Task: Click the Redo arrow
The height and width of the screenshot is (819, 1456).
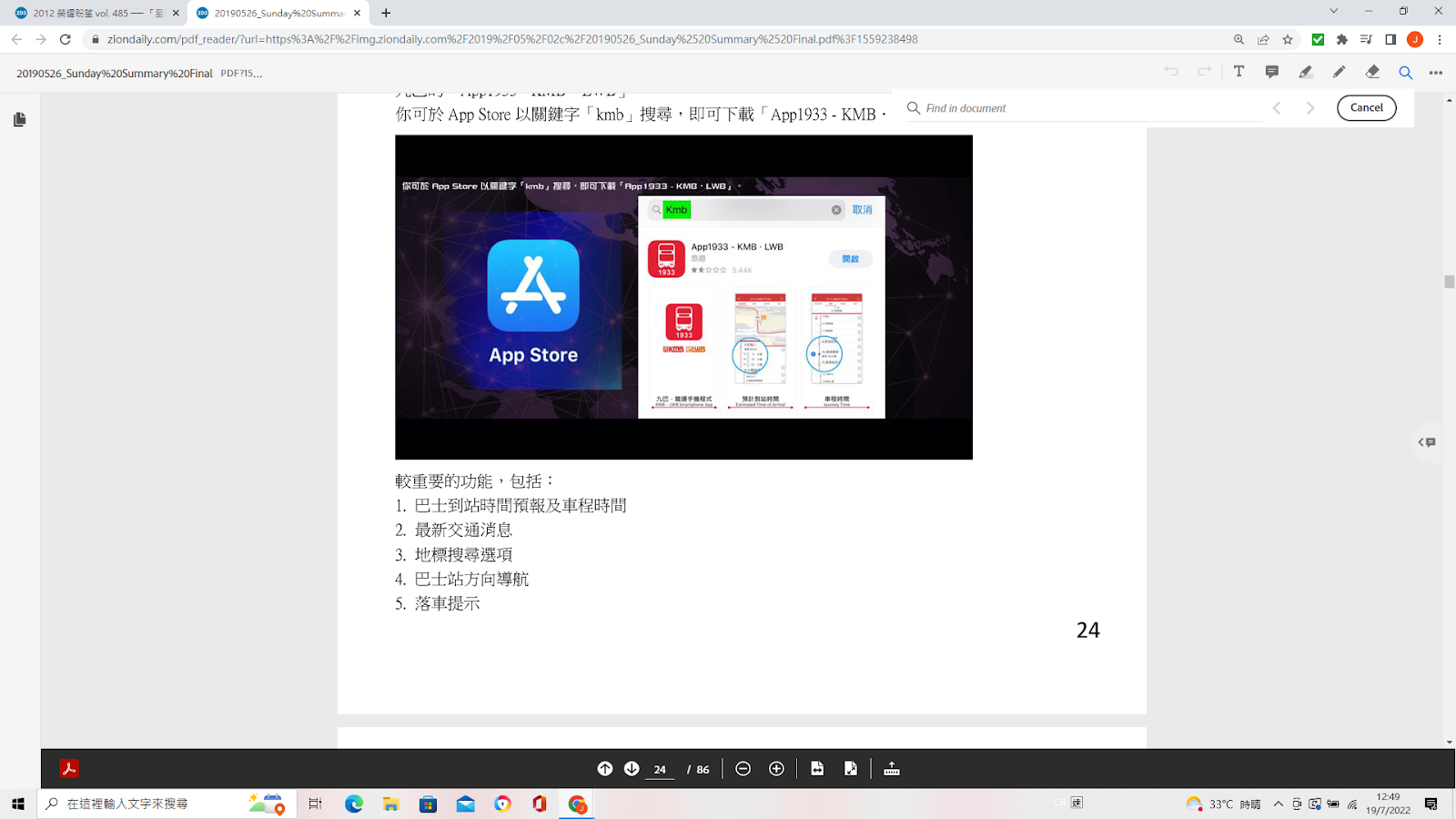Action: 1205,72
